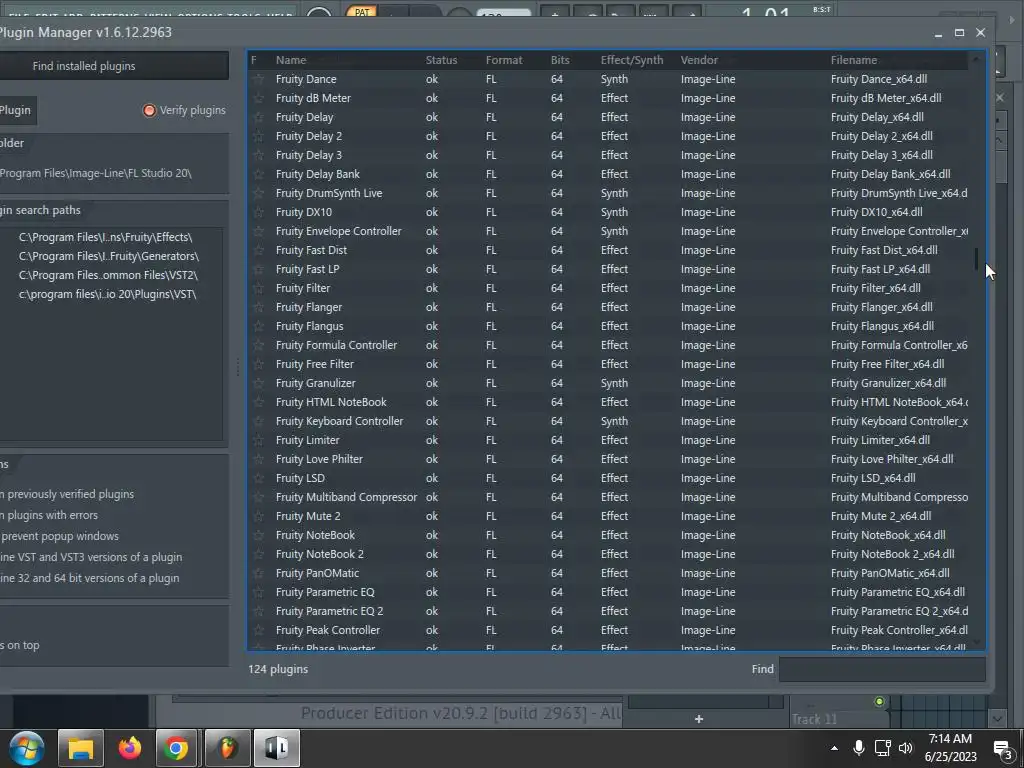This screenshot has width=1024, height=768.
Task: Select the Common Files\VST2 search path
Action: point(108,275)
